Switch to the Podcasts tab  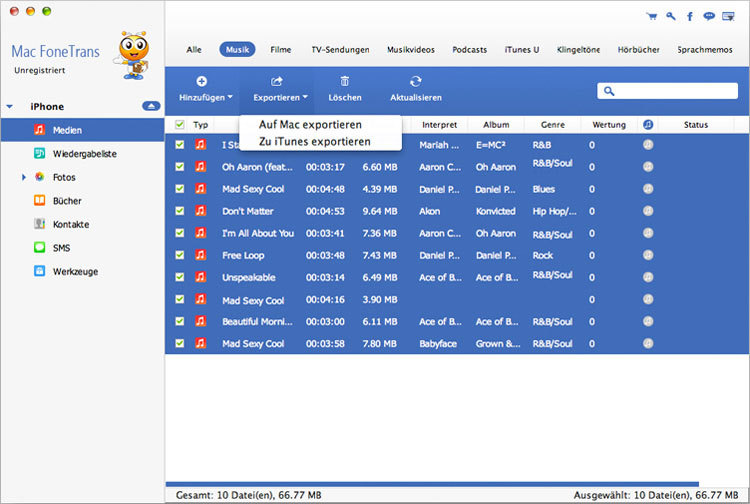click(470, 49)
